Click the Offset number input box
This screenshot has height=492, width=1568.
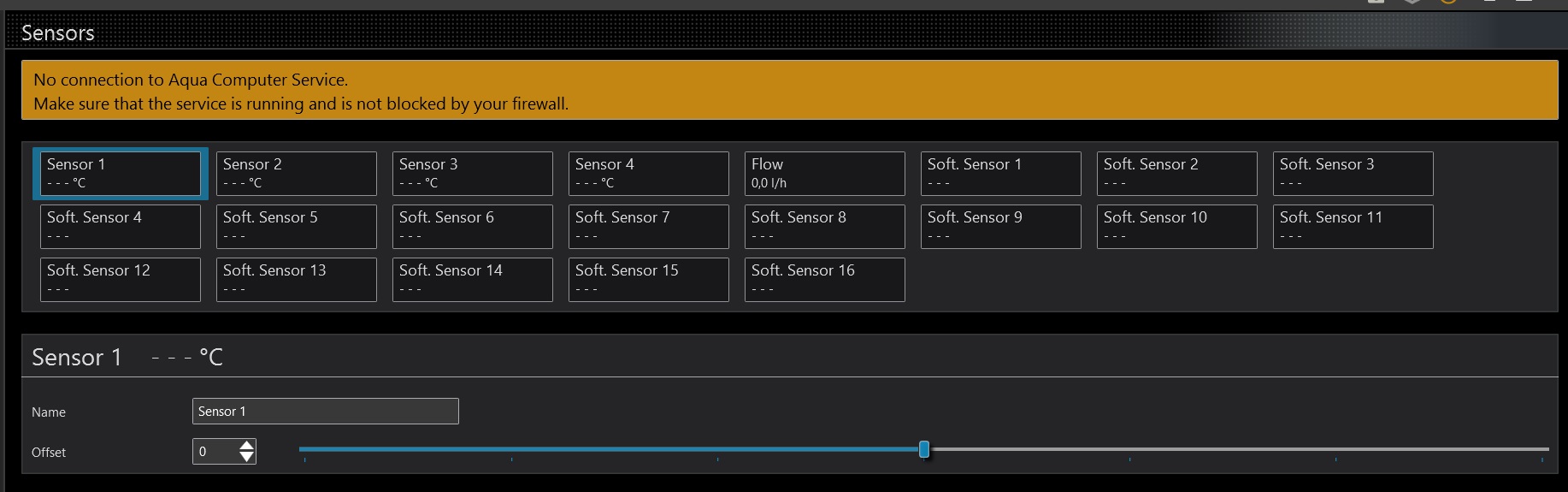click(x=215, y=452)
